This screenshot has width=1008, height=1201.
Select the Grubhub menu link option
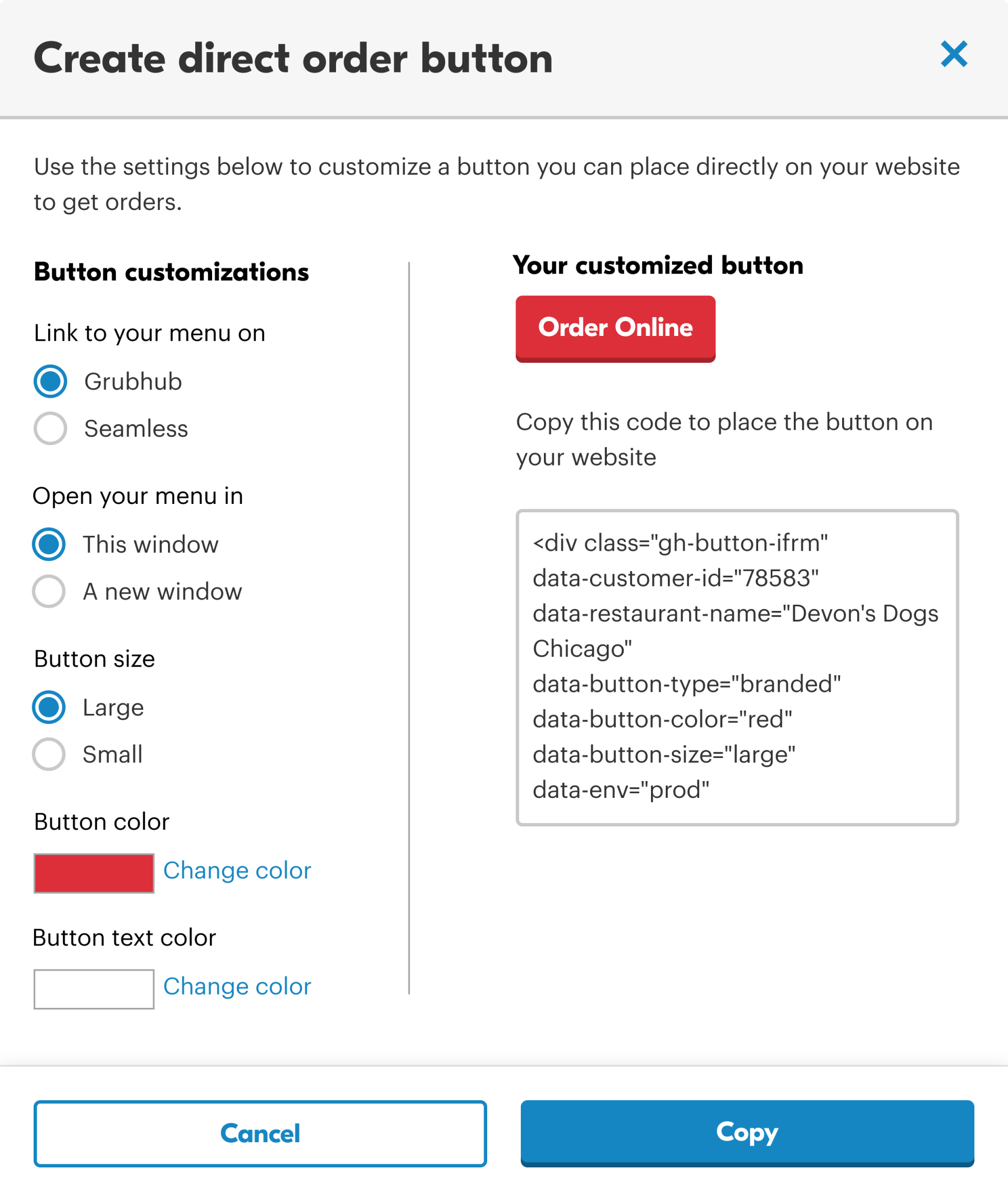(x=50, y=382)
